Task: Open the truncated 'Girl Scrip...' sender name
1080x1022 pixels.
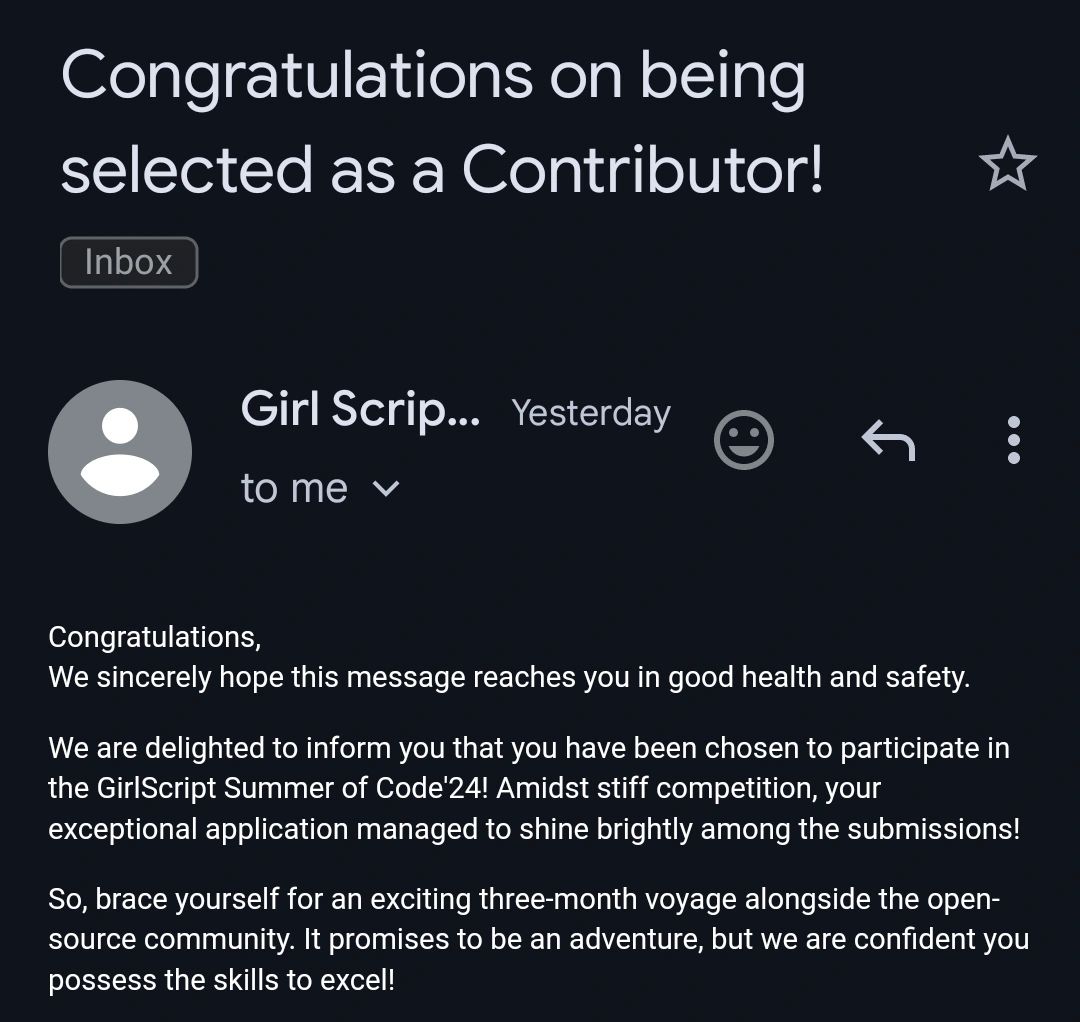Action: point(360,410)
